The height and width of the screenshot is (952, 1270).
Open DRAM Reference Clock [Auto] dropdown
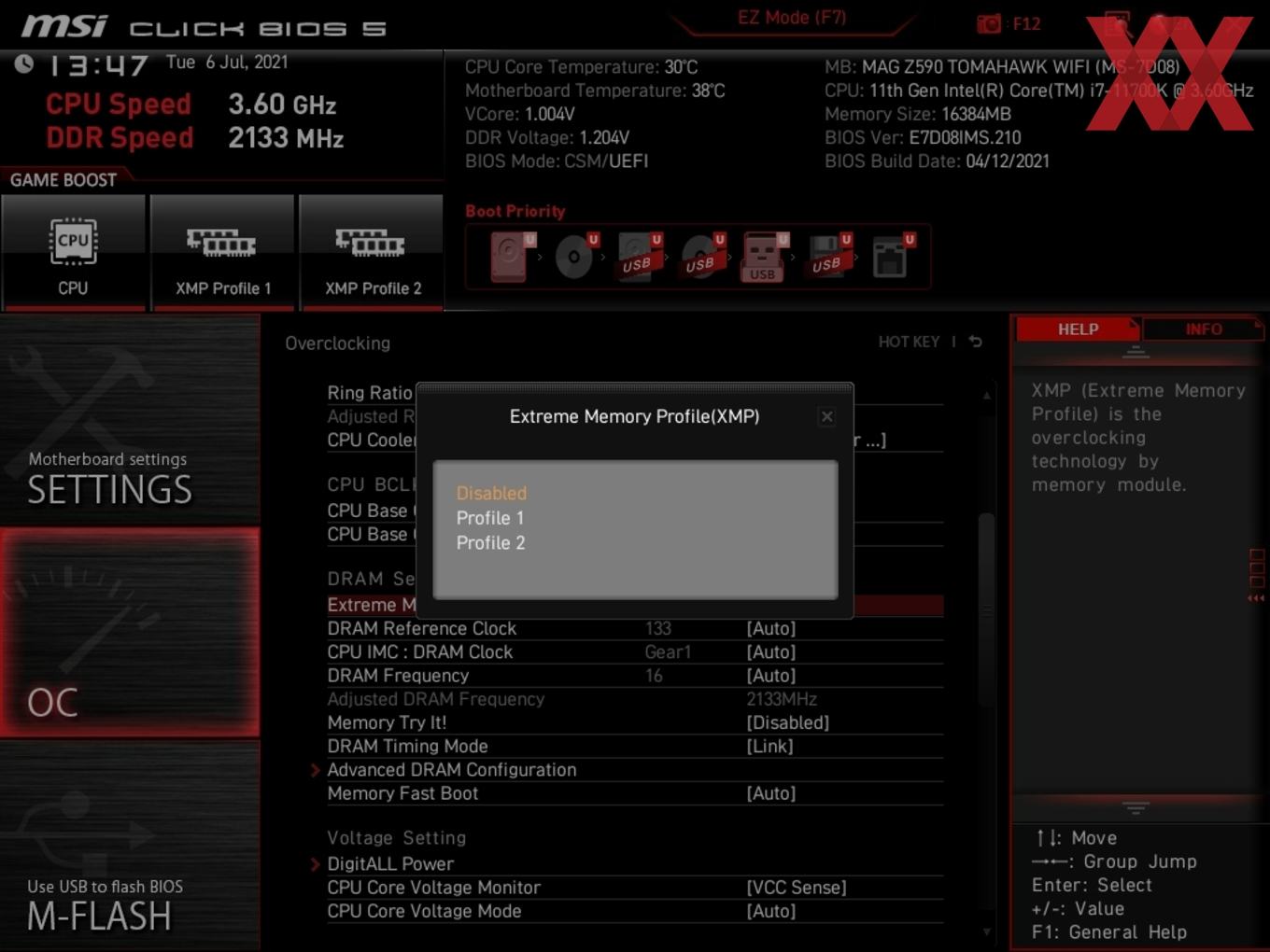[770, 629]
